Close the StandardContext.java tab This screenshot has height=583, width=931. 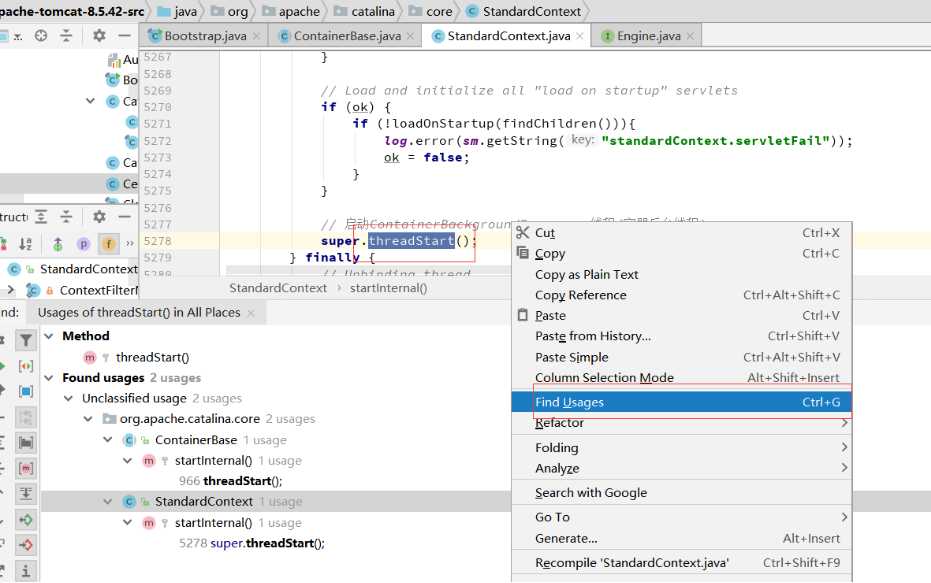[x=580, y=36]
